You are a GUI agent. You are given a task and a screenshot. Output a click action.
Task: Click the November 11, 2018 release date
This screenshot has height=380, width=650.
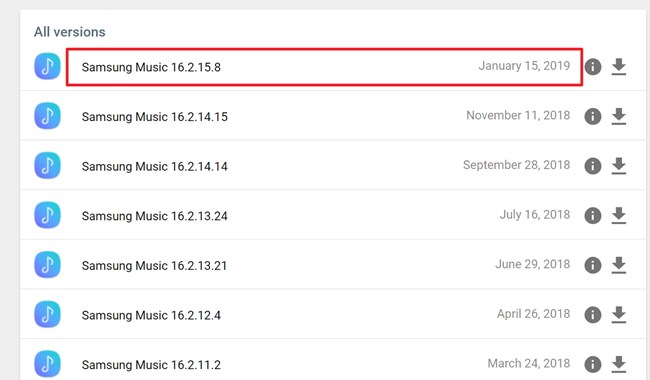coord(518,115)
